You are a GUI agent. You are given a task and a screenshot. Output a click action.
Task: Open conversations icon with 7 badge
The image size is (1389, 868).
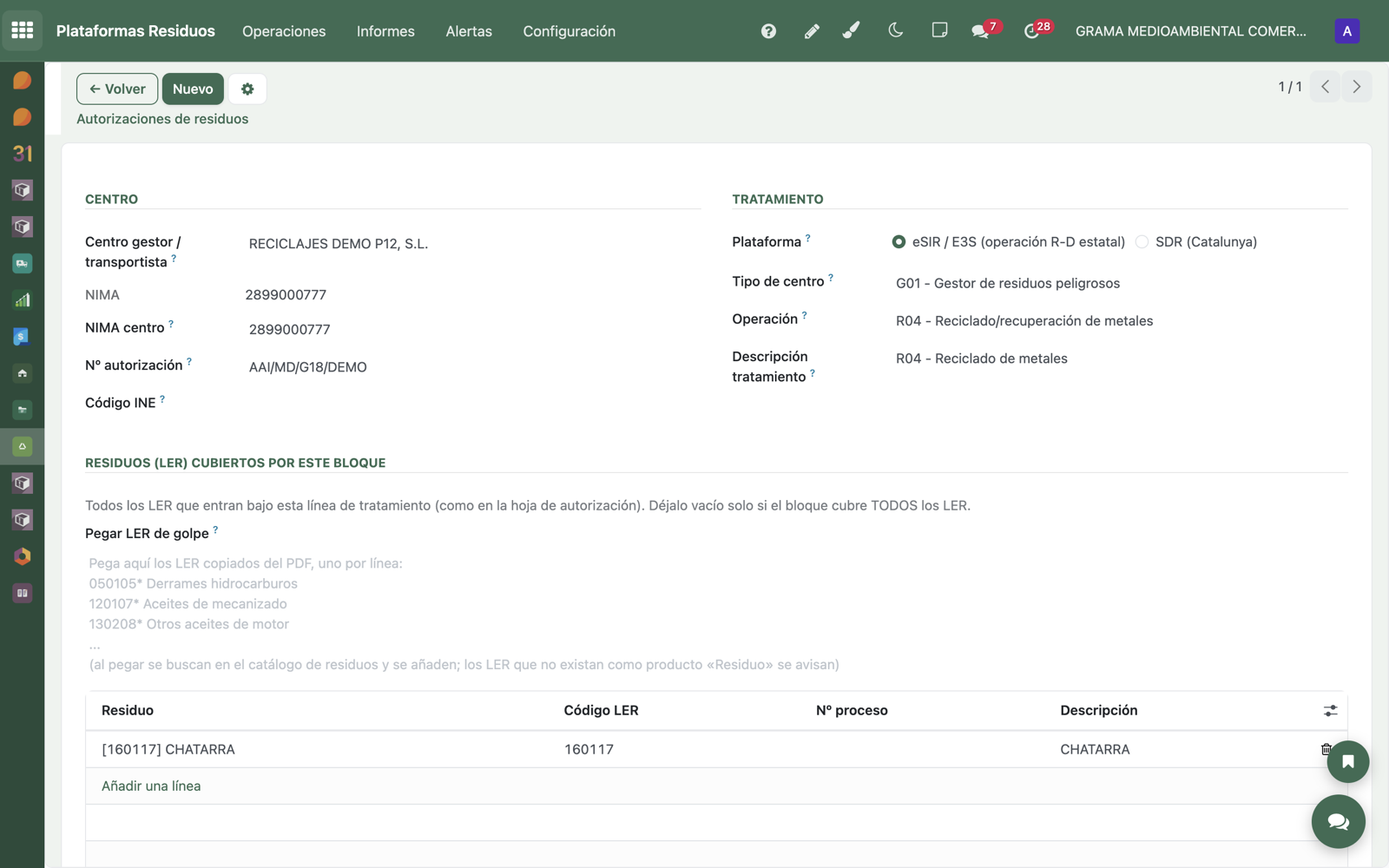981,31
